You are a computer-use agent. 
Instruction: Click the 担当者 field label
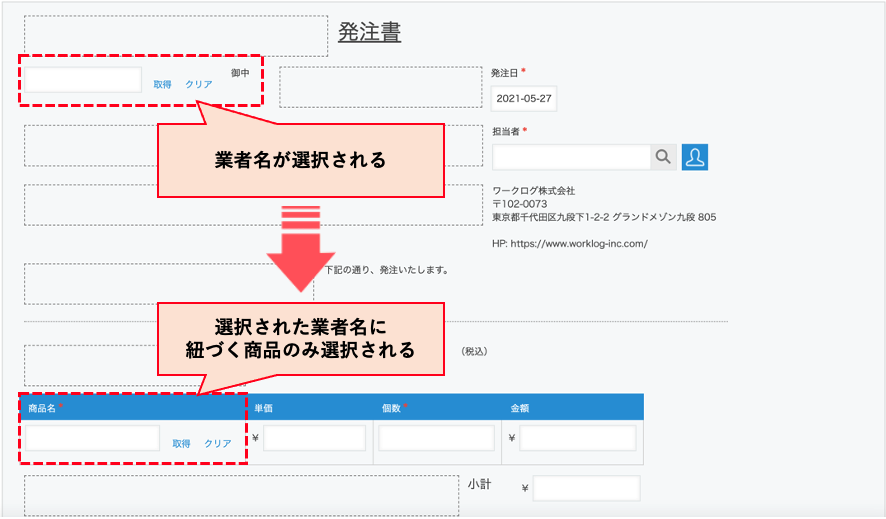pos(506,131)
